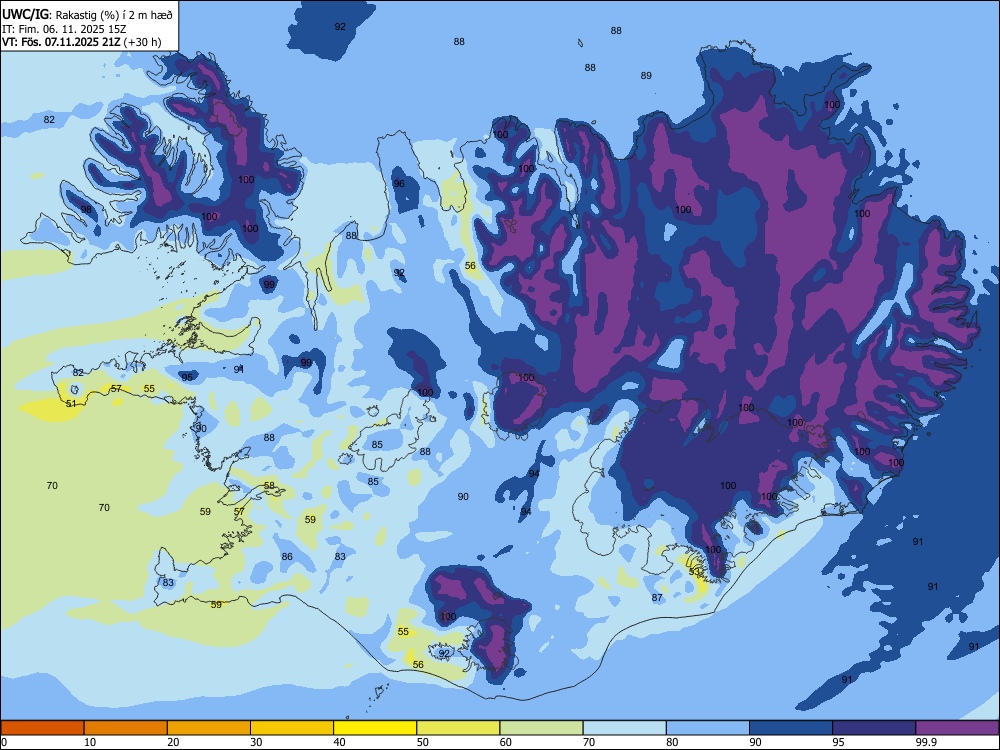The image size is (1000, 750).
Task: Click the '30' legend tick label
Action: pos(256,742)
